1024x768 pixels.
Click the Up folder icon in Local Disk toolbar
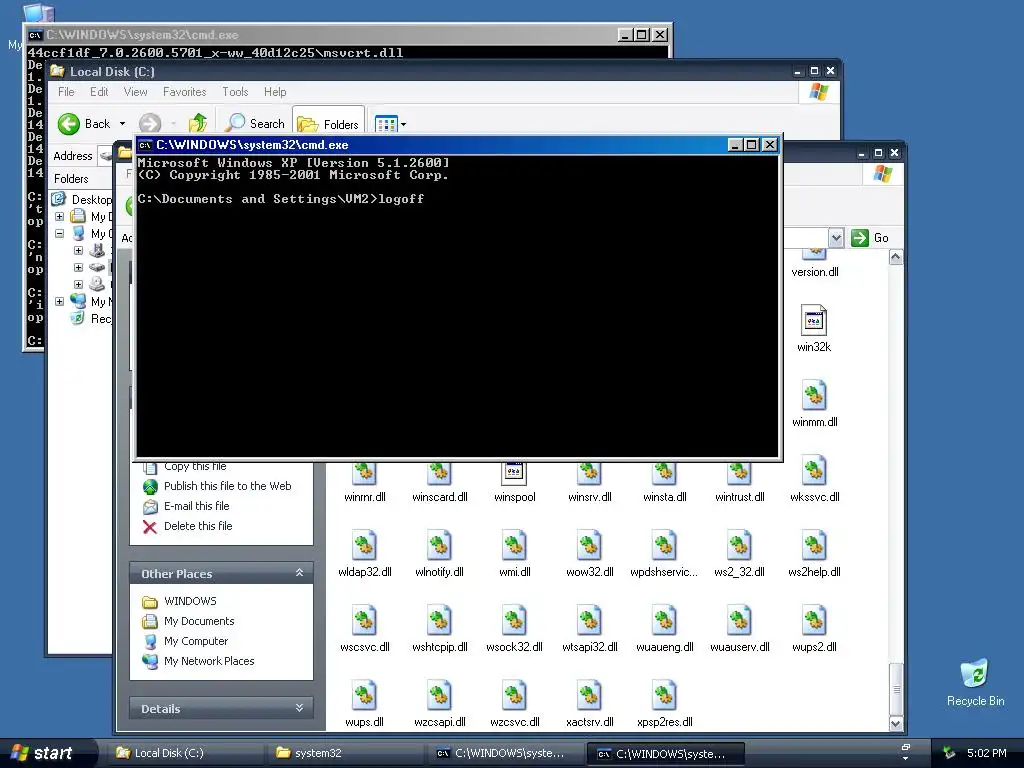[x=197, y=123]
